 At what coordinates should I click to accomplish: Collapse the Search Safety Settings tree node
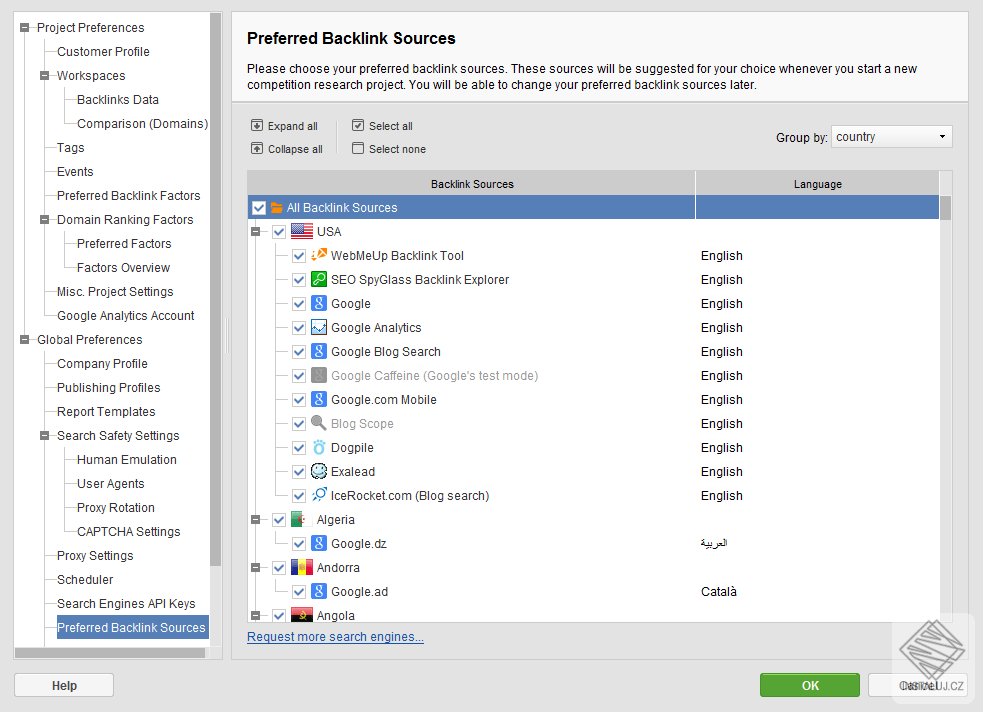[x=44, y=436]
